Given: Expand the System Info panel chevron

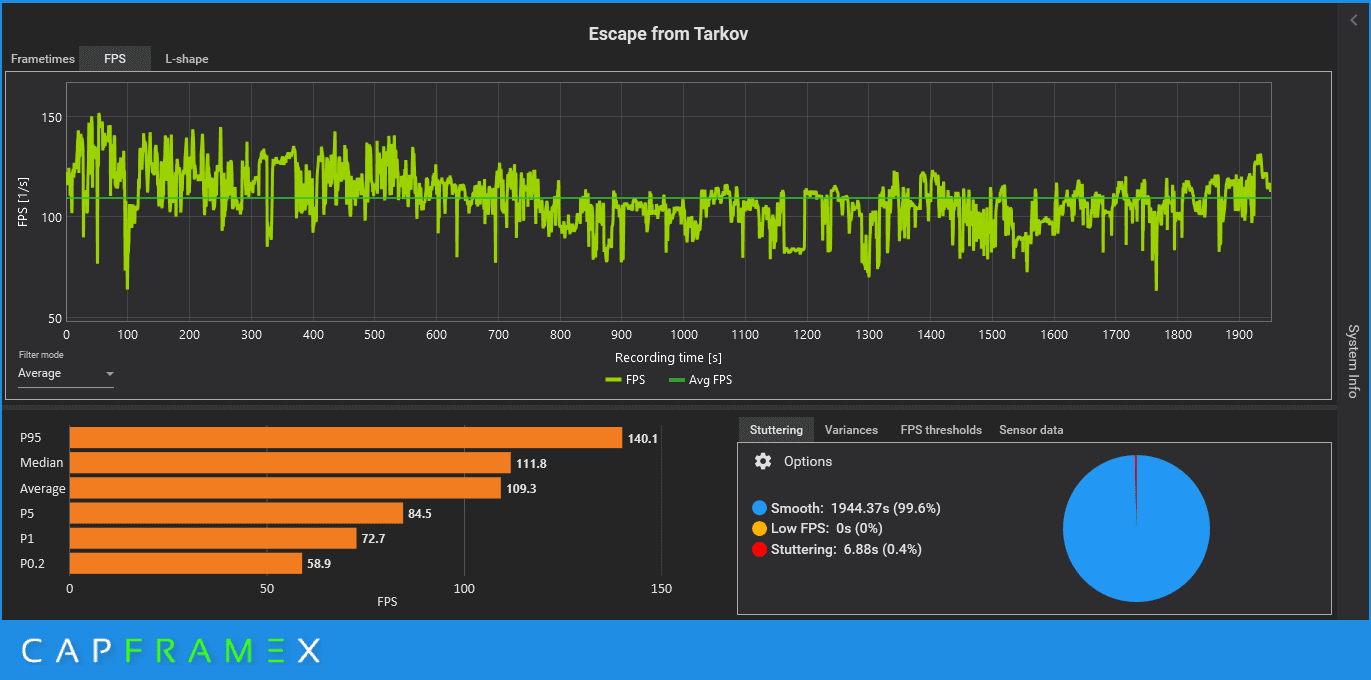Looking at the screenshot, I should (1354, 20).
